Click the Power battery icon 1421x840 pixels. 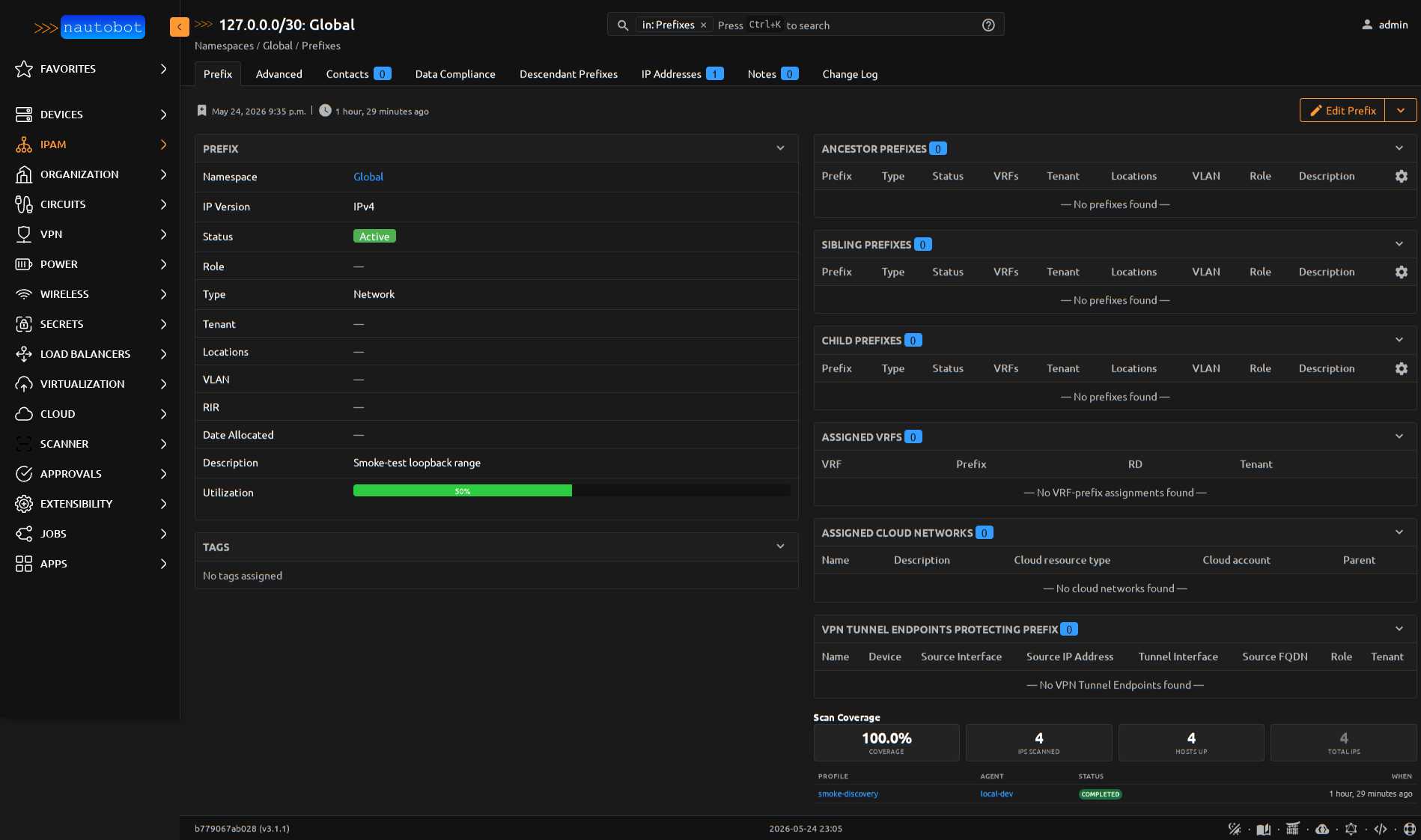(24, 264)
